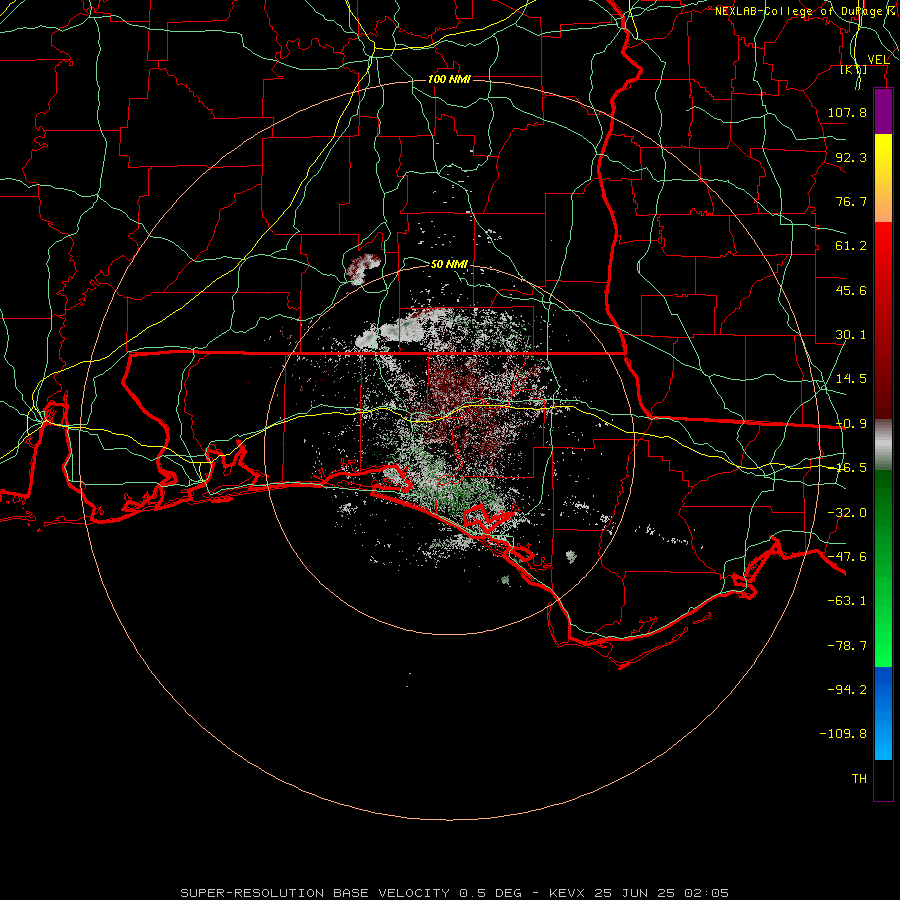Click the -78.7 velocity scale value
The width and height of the screenshot is (900, 900).
pos(847,646)
